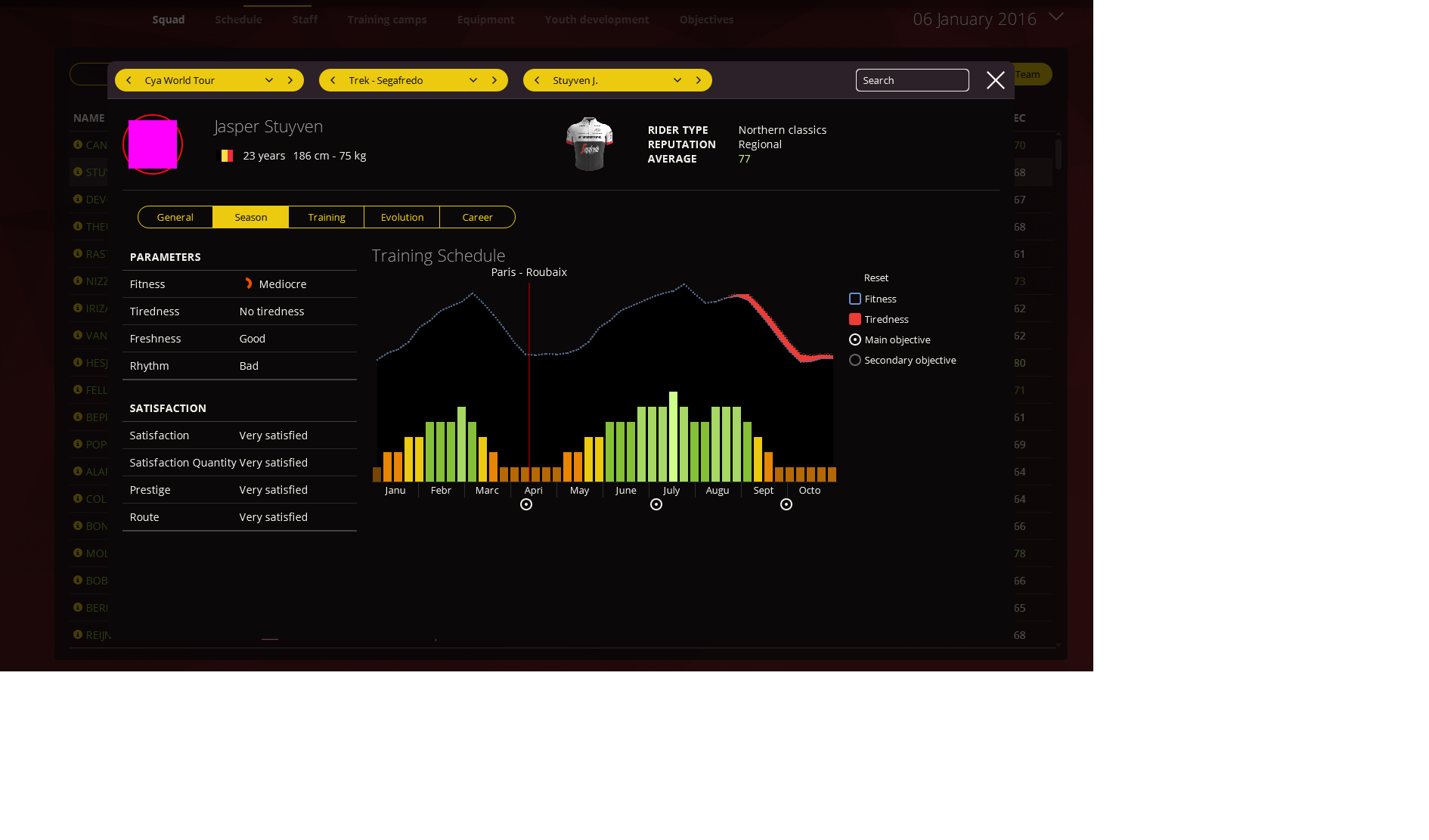Toggle the Fitness curve checkbox
Screen dimensions: 1429x840
[x=855, y=299]
